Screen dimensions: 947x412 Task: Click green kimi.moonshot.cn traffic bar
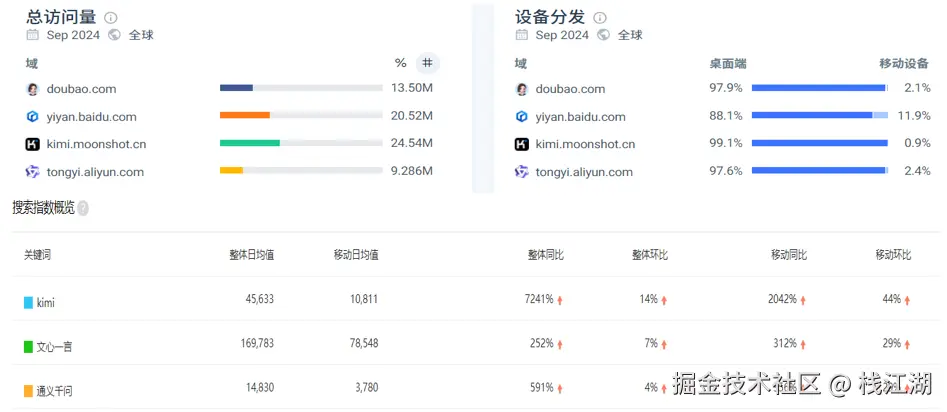point(249,143)
